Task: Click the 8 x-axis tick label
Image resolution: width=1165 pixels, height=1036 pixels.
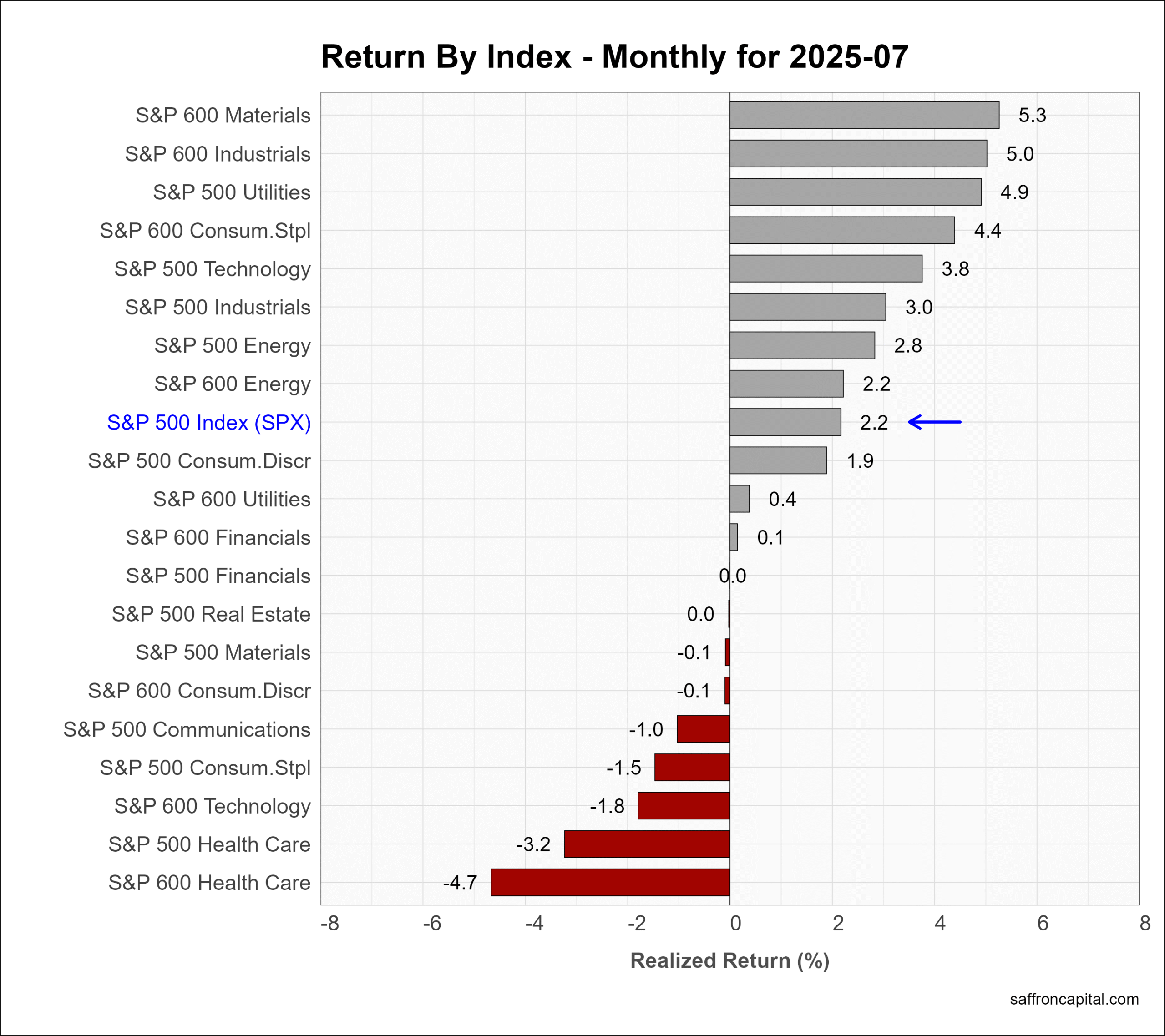Action: (1145, 924)
